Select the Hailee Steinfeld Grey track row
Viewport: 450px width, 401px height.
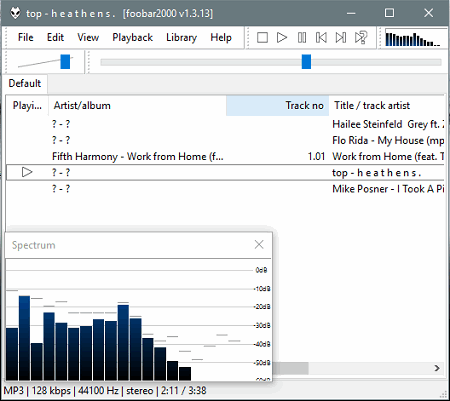point(225,124)
